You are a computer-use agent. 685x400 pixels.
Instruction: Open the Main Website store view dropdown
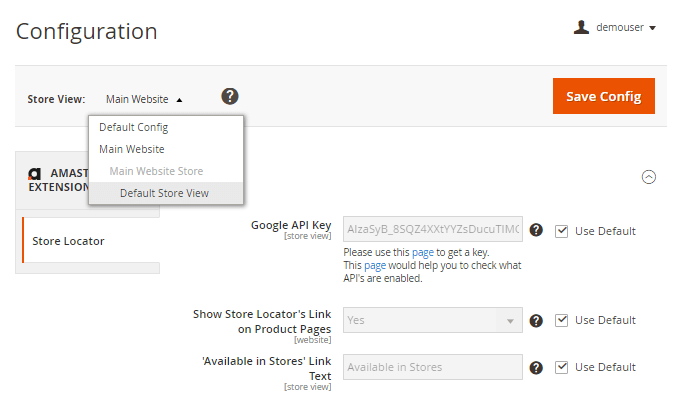(x=144, y=99)
